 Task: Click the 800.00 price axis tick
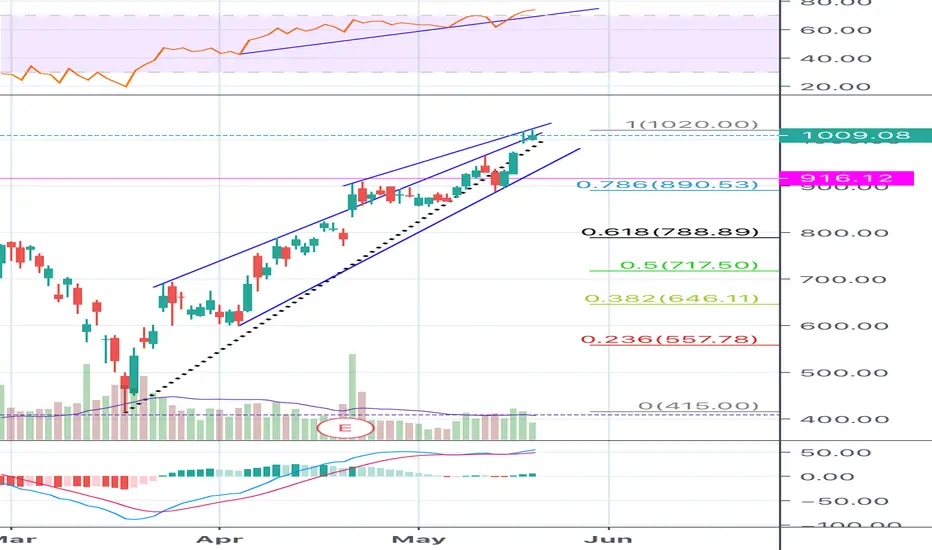[844, 233]
